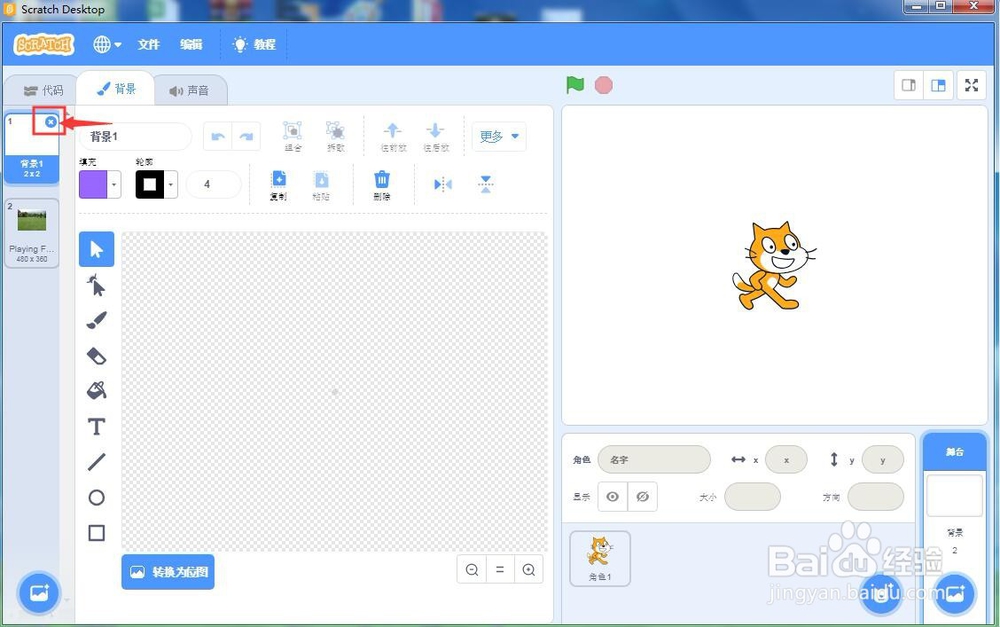Click the trash Delete icon
Image resolution: width=1000 pixels, height=627 pixels.
[x=382, y=186]
